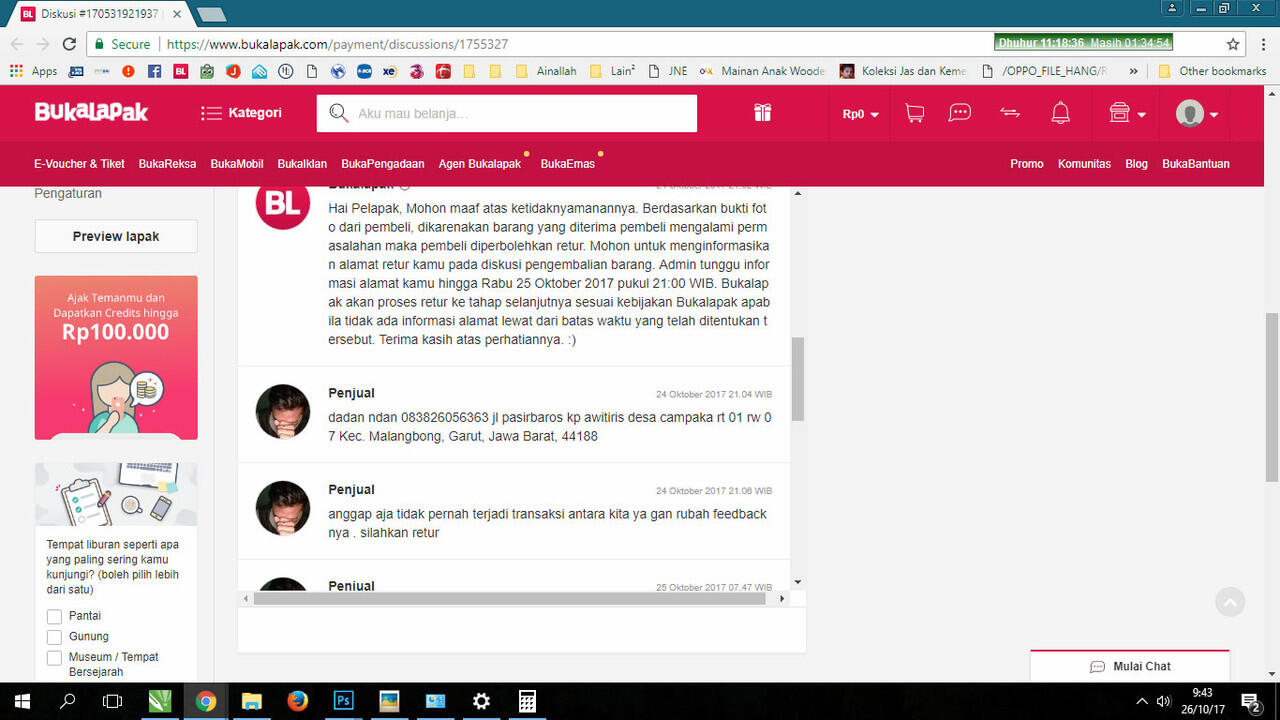Open Pengaturan in the sidebar
Viewport: 1280px width, 720px height.
tap(68, 193)
